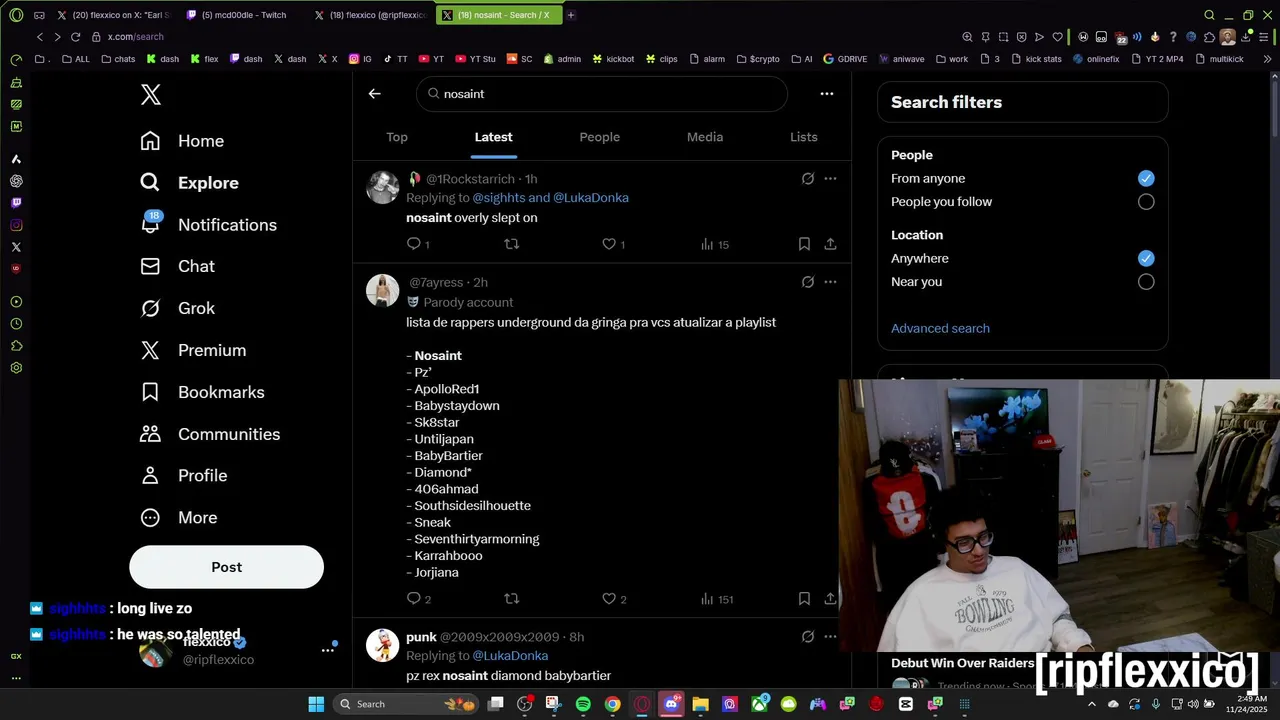1280x720 pixels.
Task: Open the flexxico account switcher menu
Action: (x=327, y=650)
